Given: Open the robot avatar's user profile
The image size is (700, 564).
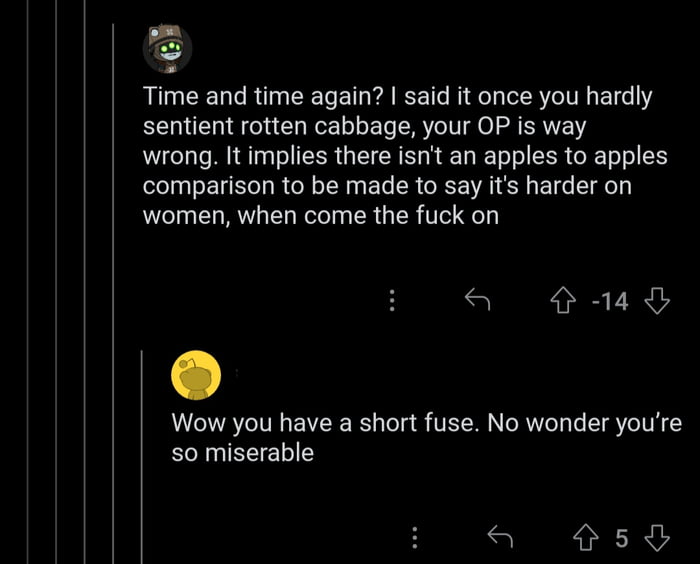Looking at the screenshot, I should tap(167, 48).
